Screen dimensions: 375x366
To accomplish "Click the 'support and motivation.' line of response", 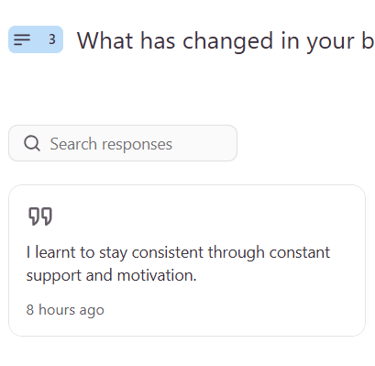I will coord(112,276).
